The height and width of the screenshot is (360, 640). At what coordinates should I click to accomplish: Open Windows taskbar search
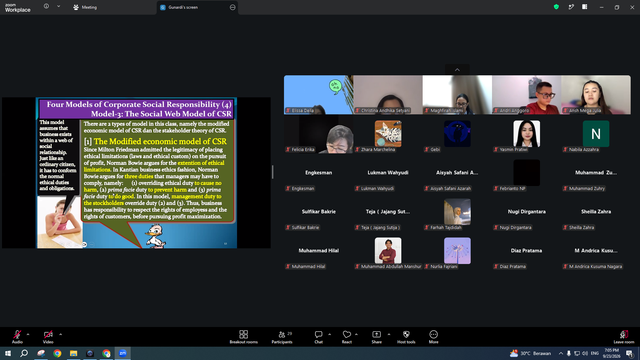click(x=24, y=353)
